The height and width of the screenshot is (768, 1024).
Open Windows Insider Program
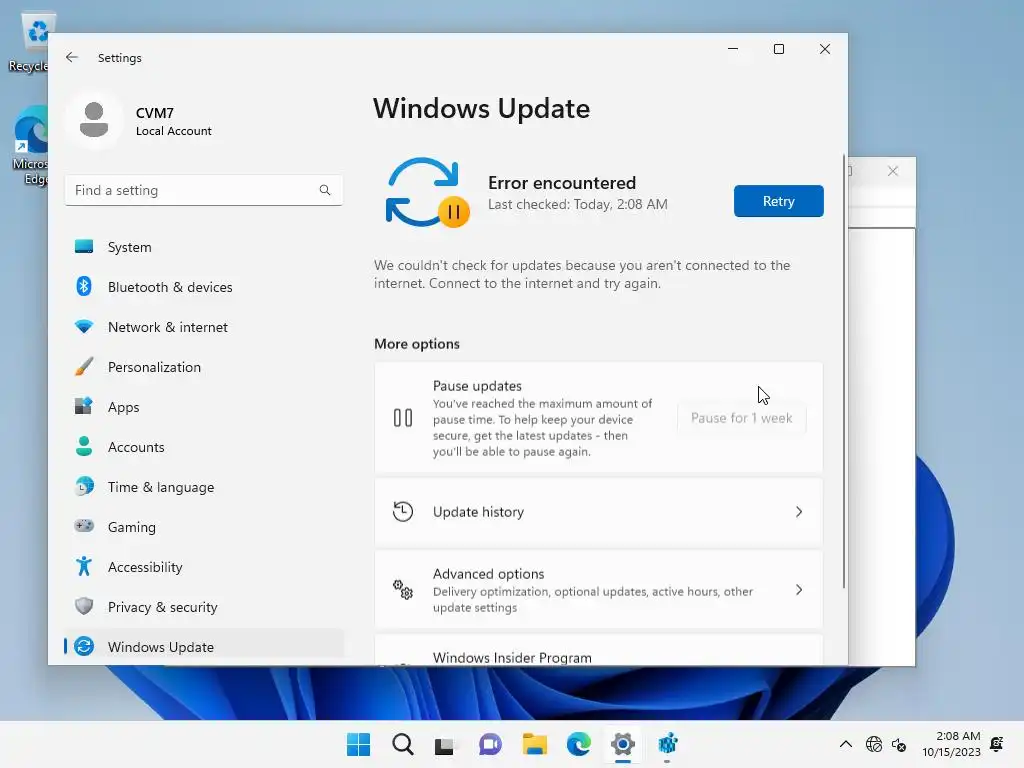pos(598,650)
